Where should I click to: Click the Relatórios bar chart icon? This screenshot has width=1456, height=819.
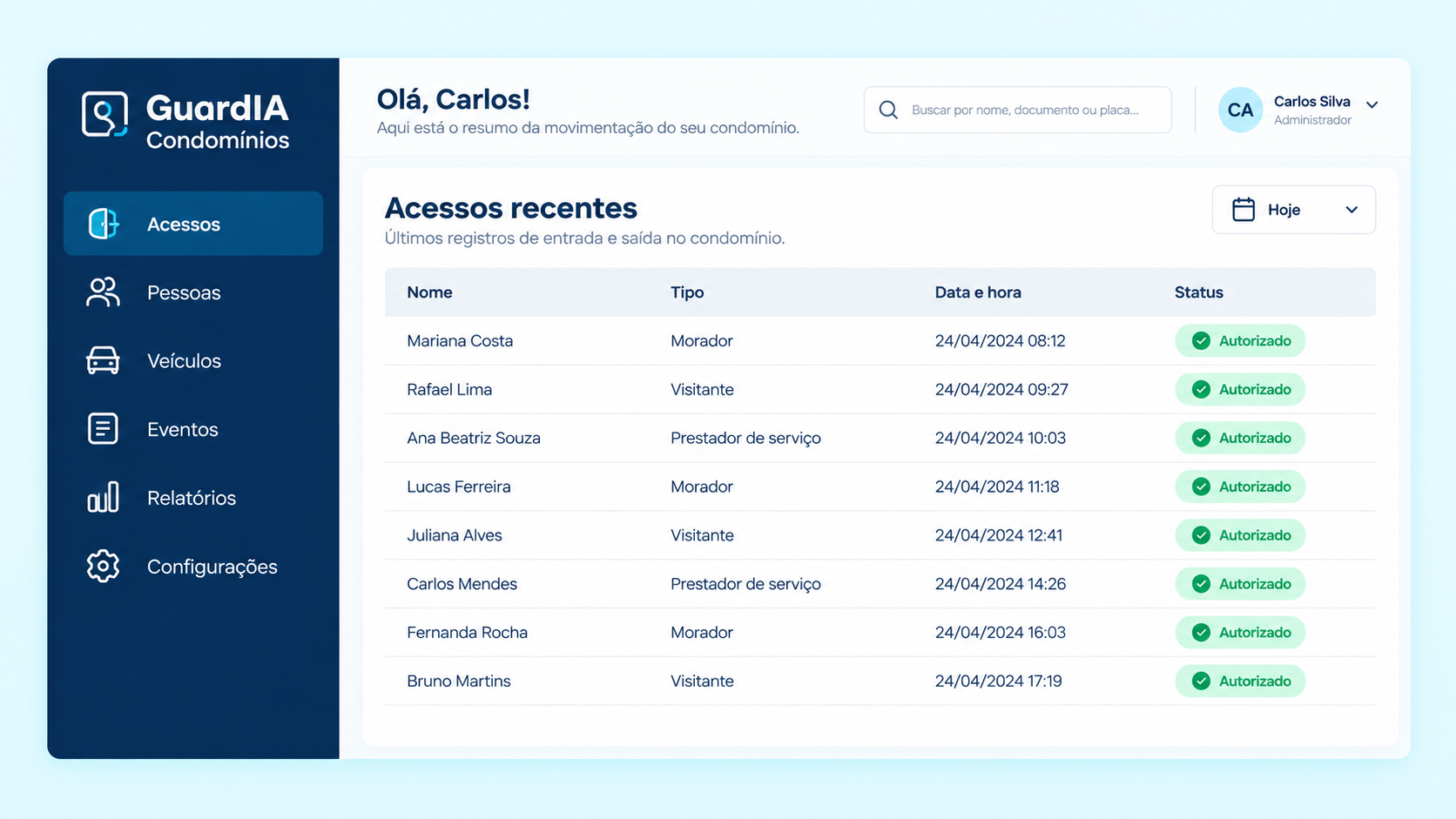pos(103,497)
